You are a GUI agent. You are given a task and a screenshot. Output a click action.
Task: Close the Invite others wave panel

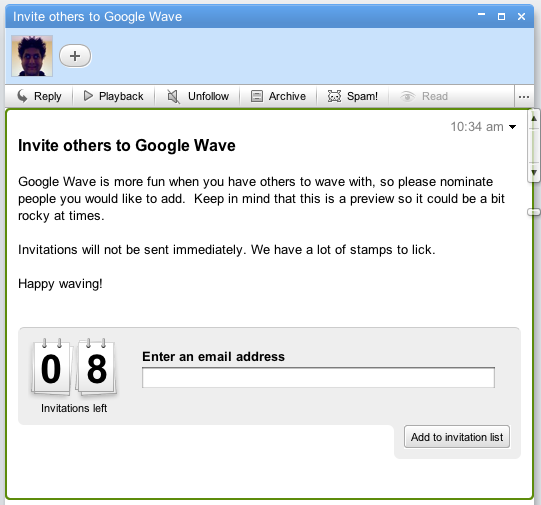pos(521,16)
